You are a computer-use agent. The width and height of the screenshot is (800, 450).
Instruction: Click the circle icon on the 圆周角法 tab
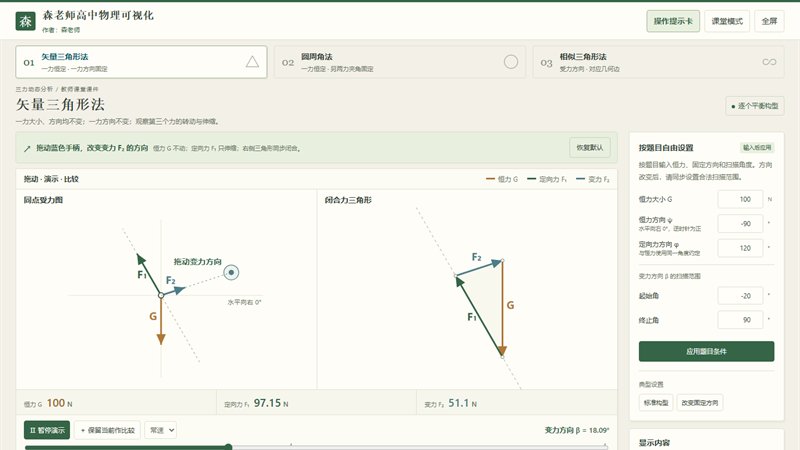[511, 62]
